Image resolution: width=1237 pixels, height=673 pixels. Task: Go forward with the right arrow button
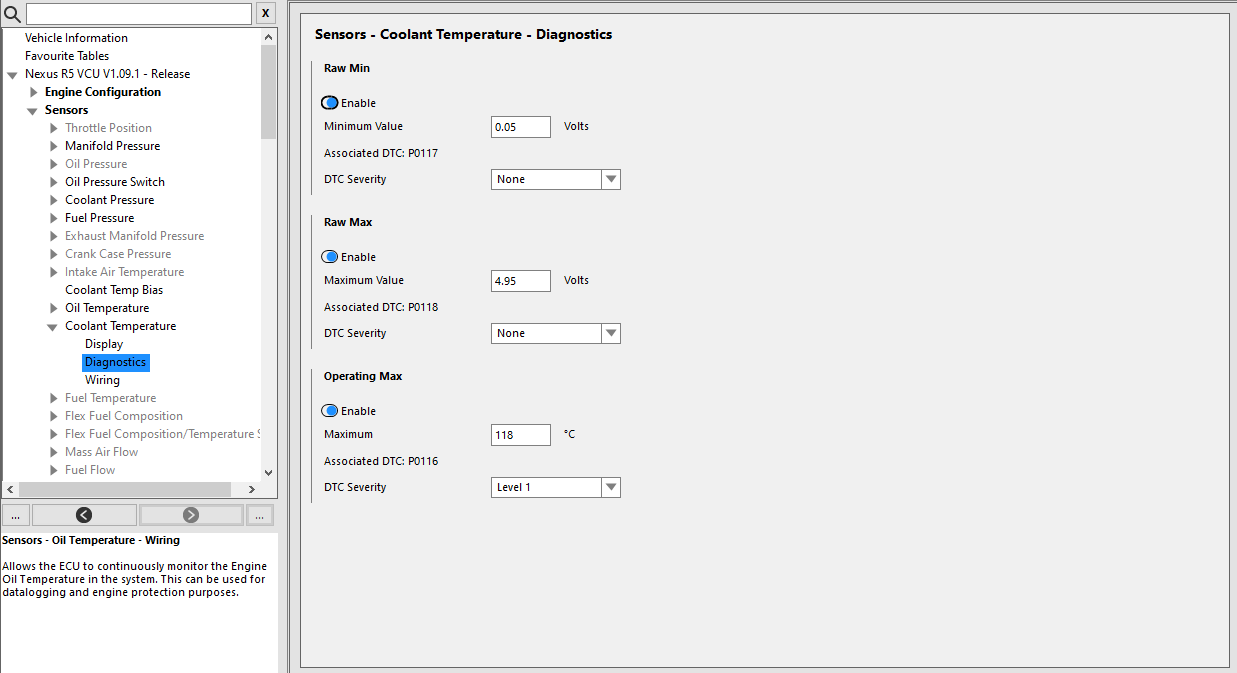[191, 515]
